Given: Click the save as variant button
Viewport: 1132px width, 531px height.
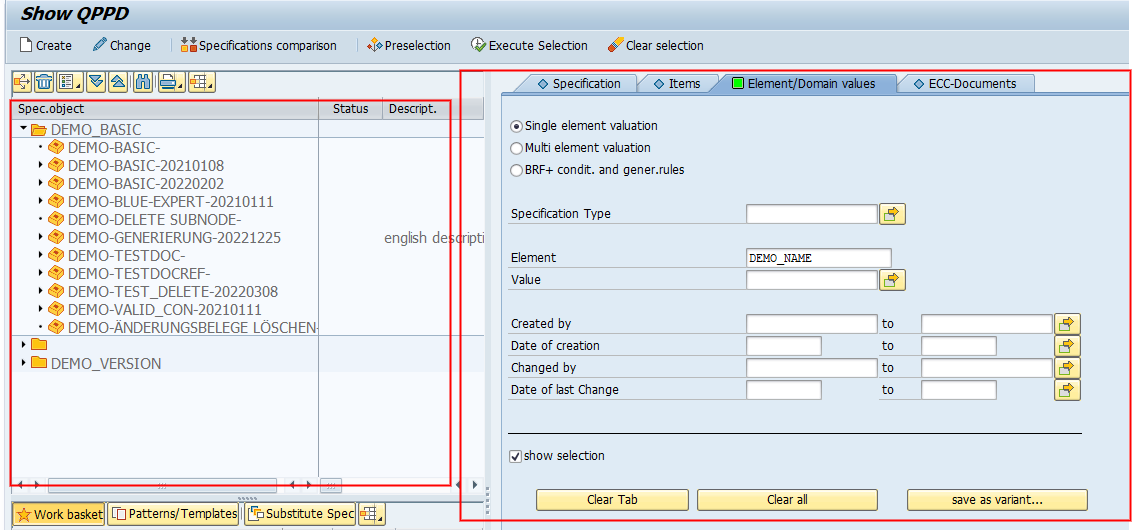Looking at the screenshot, I should (996, 500).
